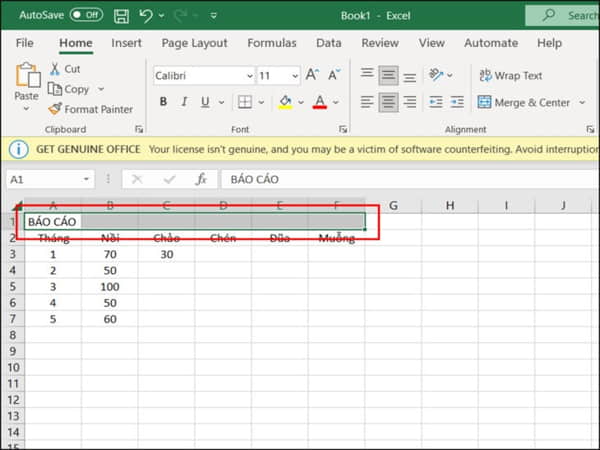The image size is (600, 450).
Task: Open the File menu tab
Action: click(x=24, y=43)
